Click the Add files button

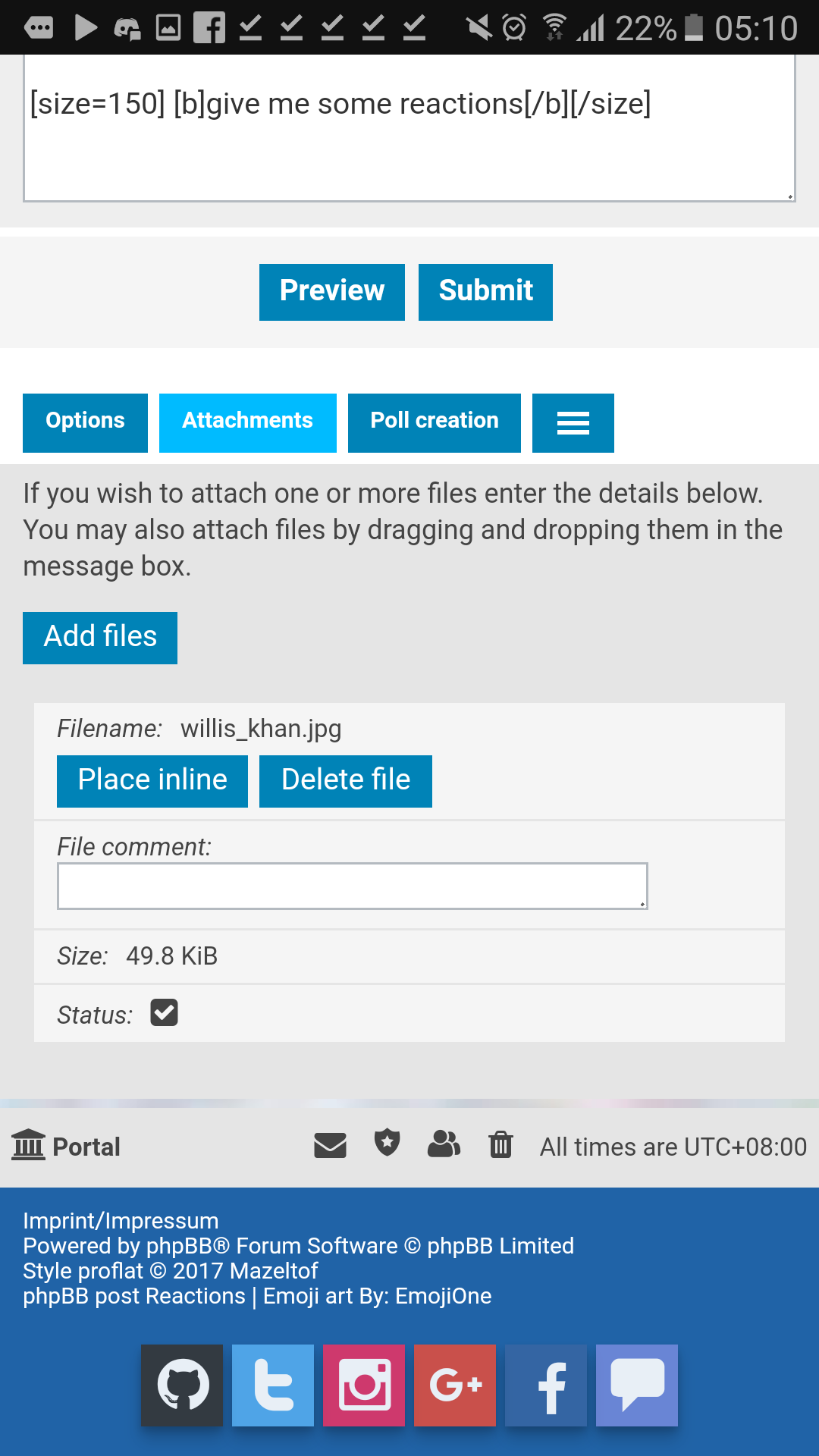point(100,638)
